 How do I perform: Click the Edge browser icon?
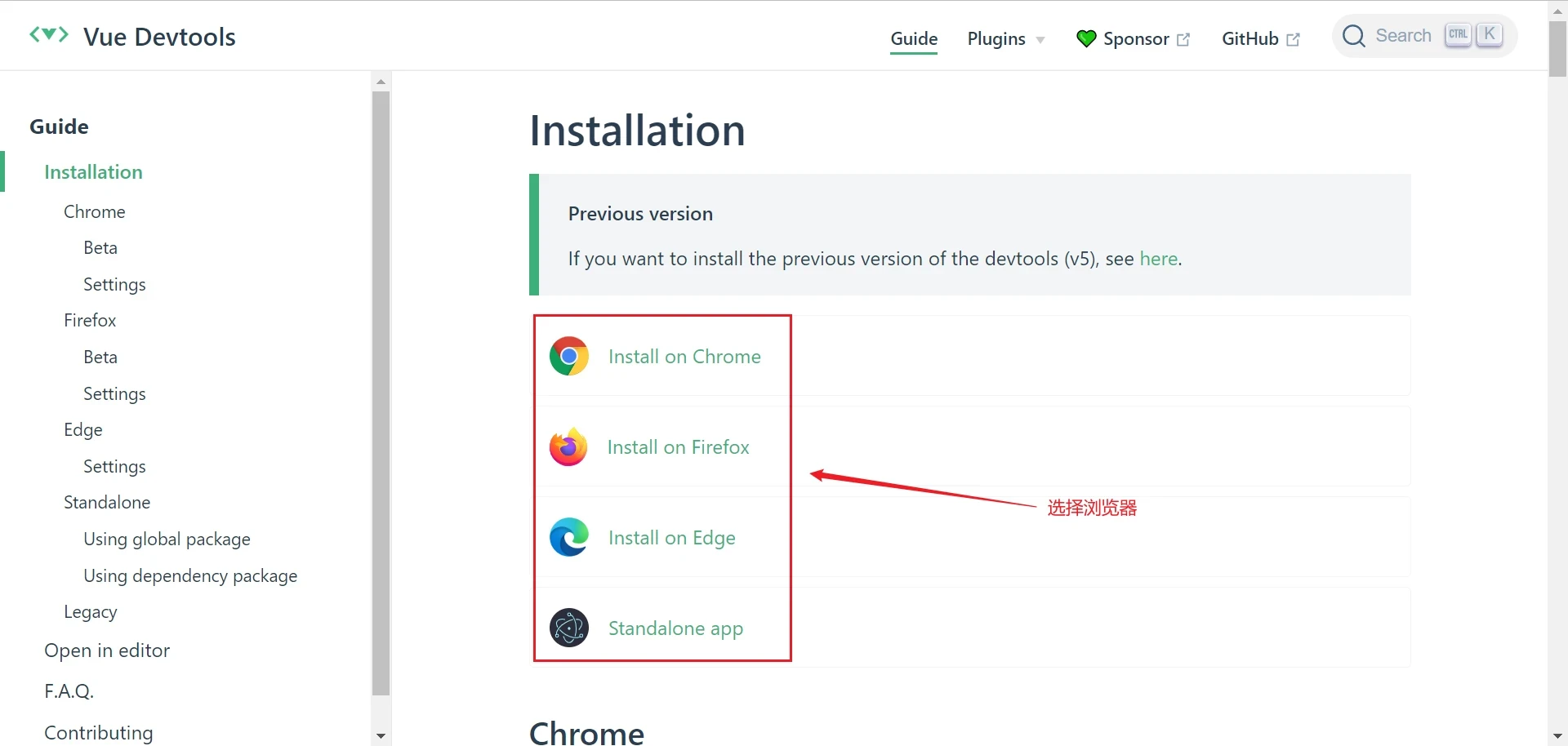(x=569, y=538)
